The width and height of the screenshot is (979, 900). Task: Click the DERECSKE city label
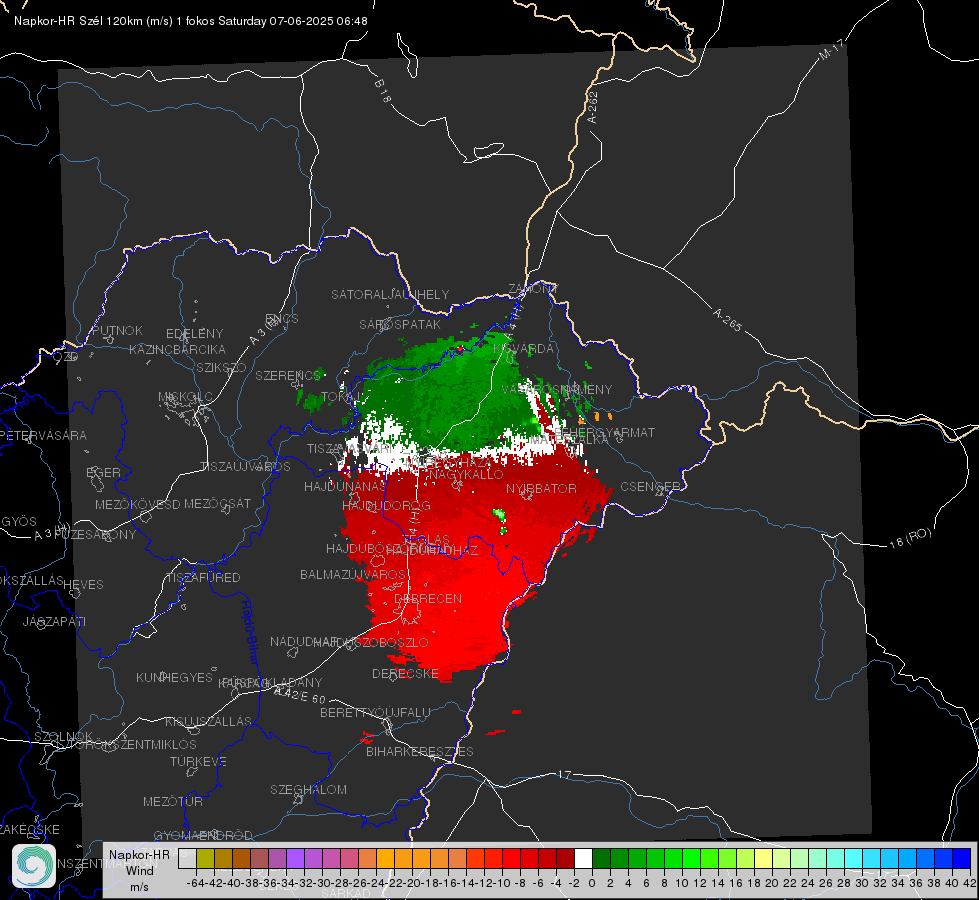pyautogui.click(x=405, y=673)
